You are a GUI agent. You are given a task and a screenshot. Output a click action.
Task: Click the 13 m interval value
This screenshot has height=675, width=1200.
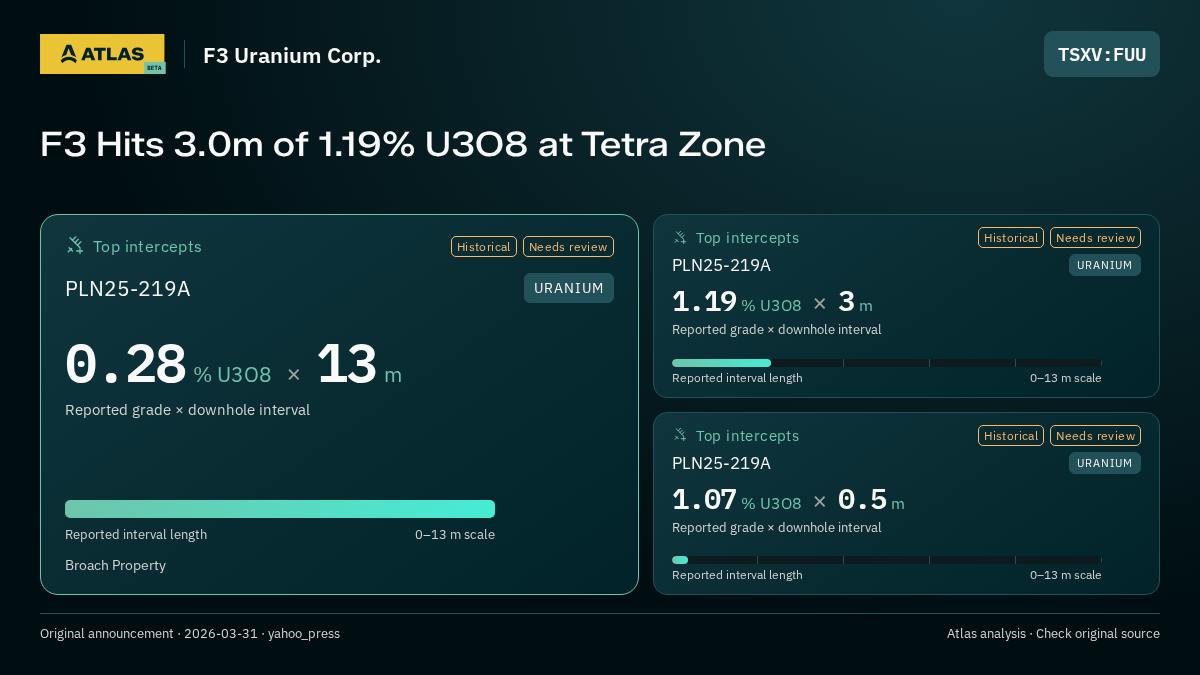point(346,365)
